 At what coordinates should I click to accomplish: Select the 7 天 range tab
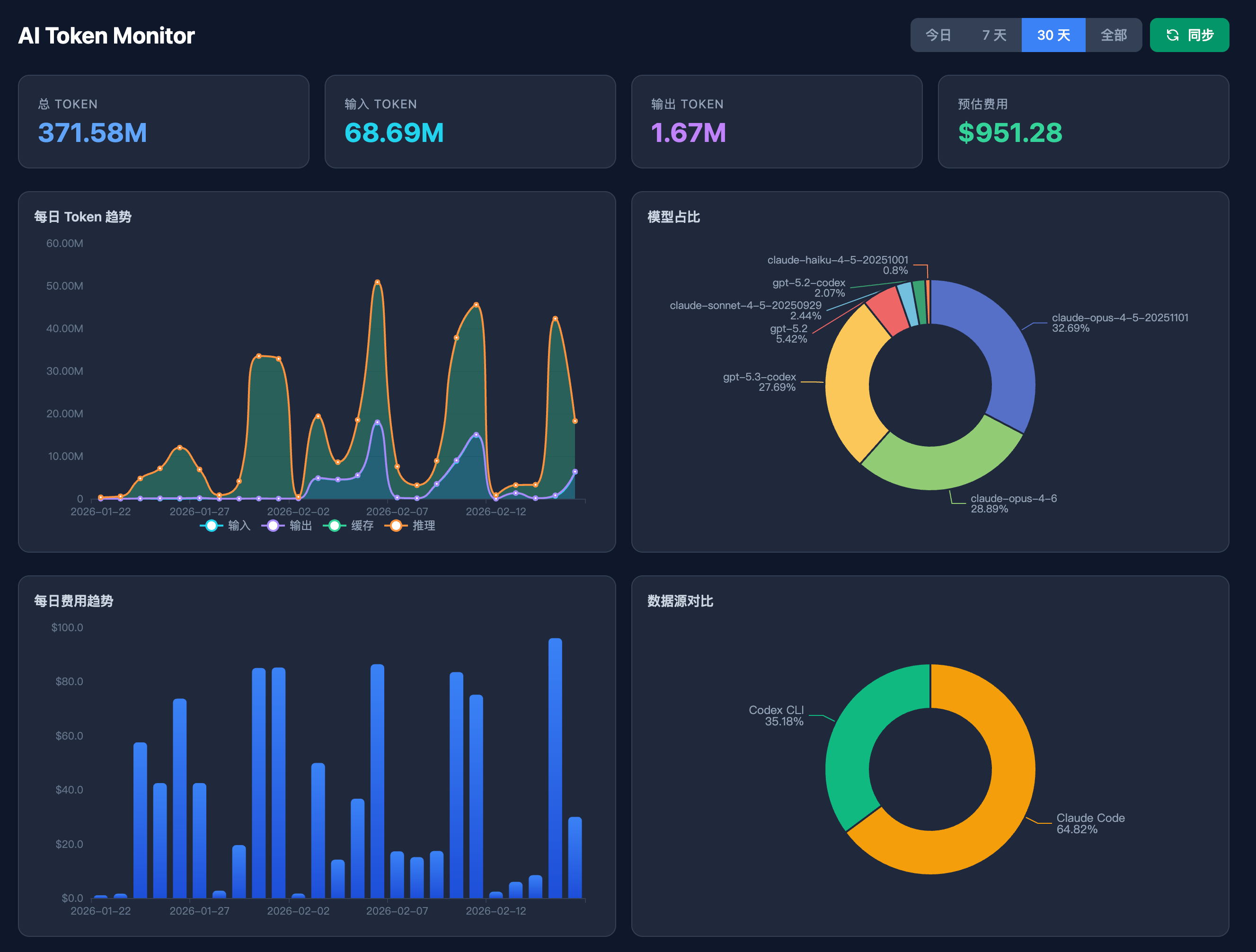pos(994,35)
